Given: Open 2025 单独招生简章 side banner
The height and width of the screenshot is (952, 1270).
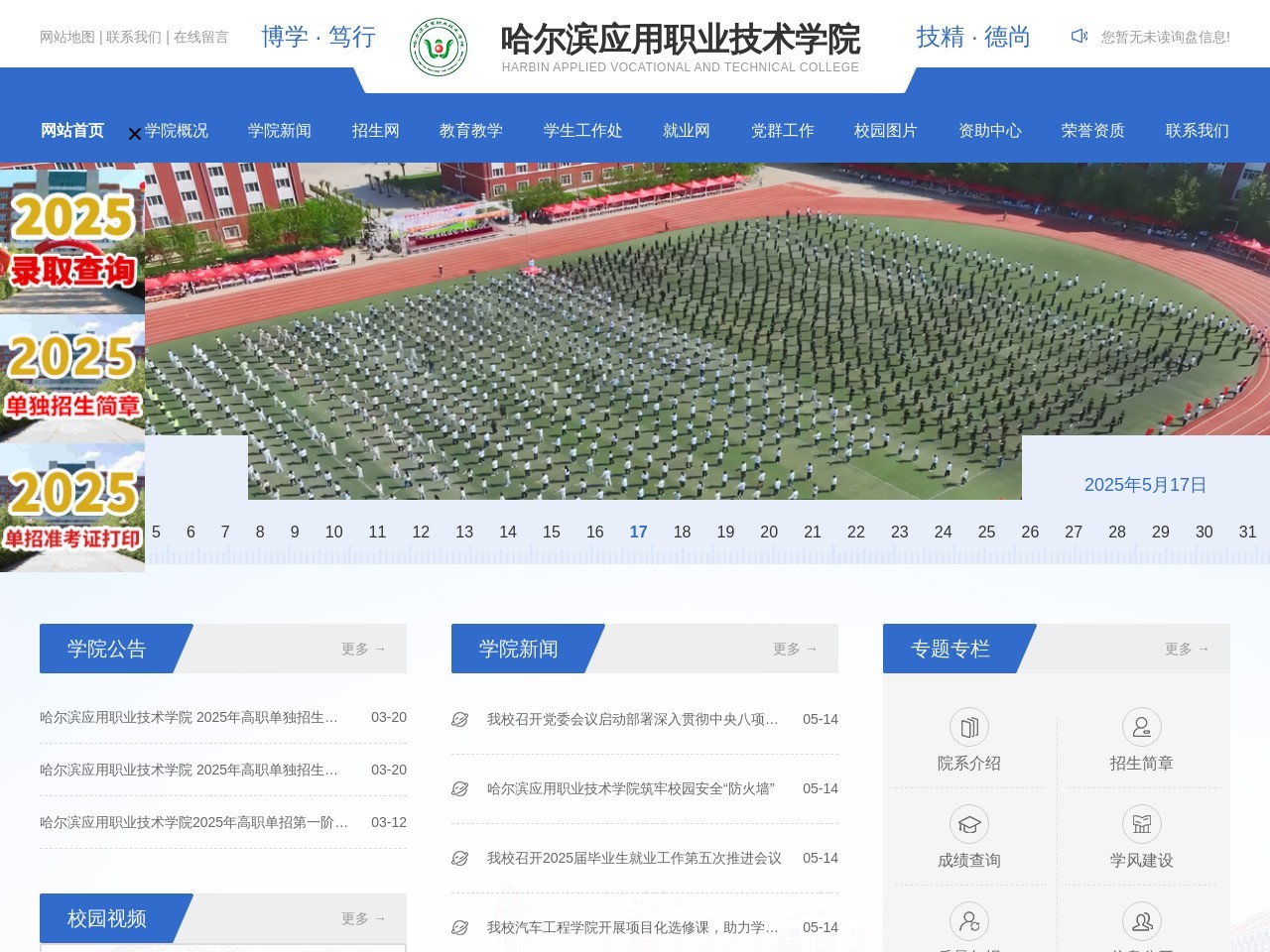Looking at the screenshot, I should tap(72, 379).
